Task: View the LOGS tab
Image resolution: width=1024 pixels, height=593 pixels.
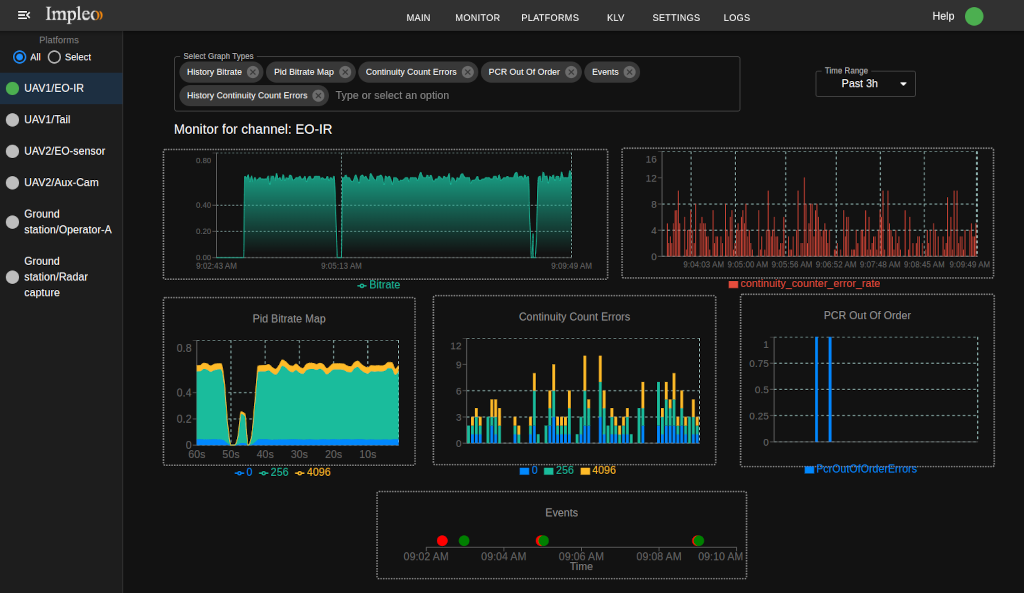Action: pos(737,18)
